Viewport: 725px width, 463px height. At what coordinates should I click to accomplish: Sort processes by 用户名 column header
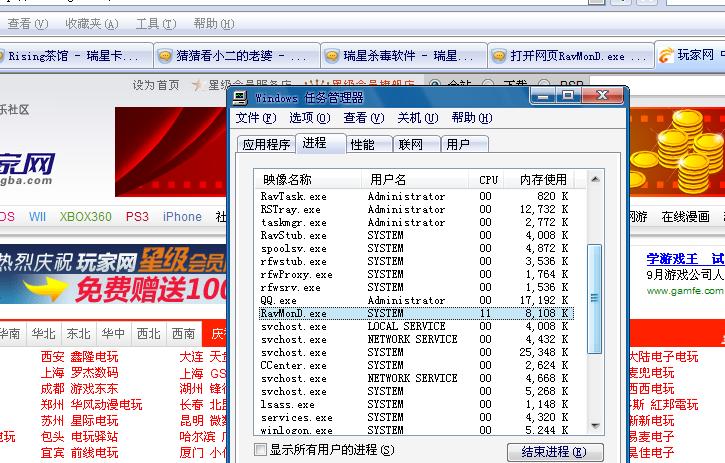pos(415,179)
